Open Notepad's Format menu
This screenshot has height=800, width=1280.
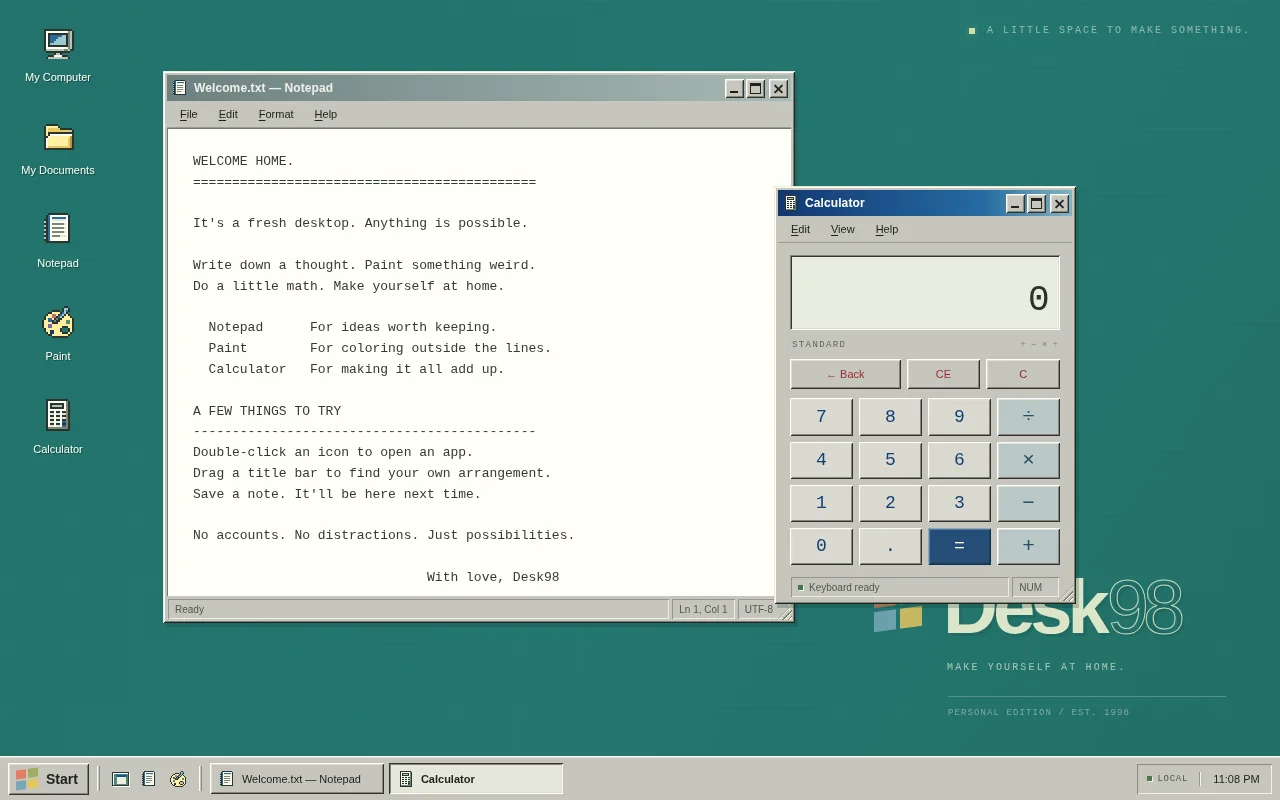tap(276, 114)
